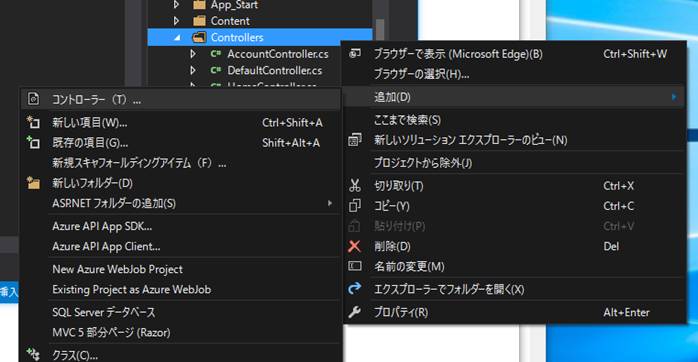Open the 追加(D) context menu item
This screenshot has height=362, width=698.
514,97
